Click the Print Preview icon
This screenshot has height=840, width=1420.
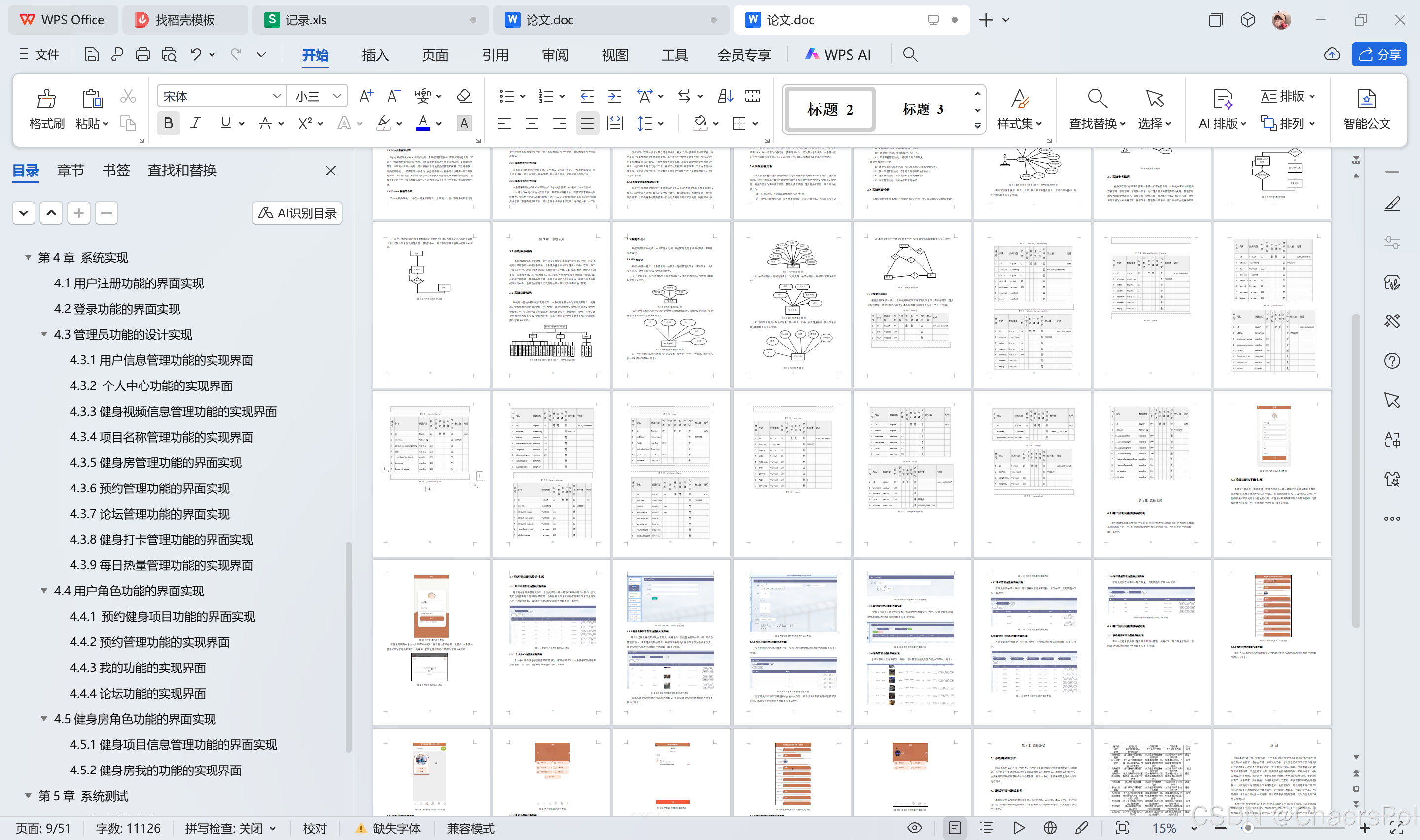tap(169, 54)
